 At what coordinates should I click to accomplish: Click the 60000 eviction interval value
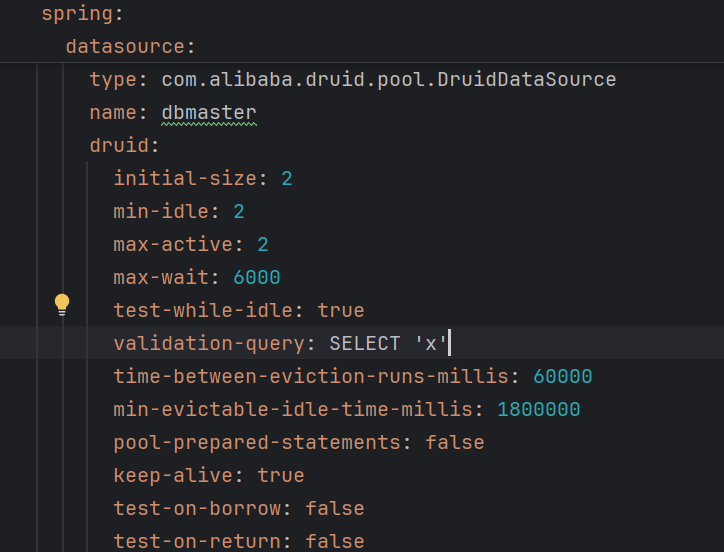pyautogui.click(x=563, y=377)
